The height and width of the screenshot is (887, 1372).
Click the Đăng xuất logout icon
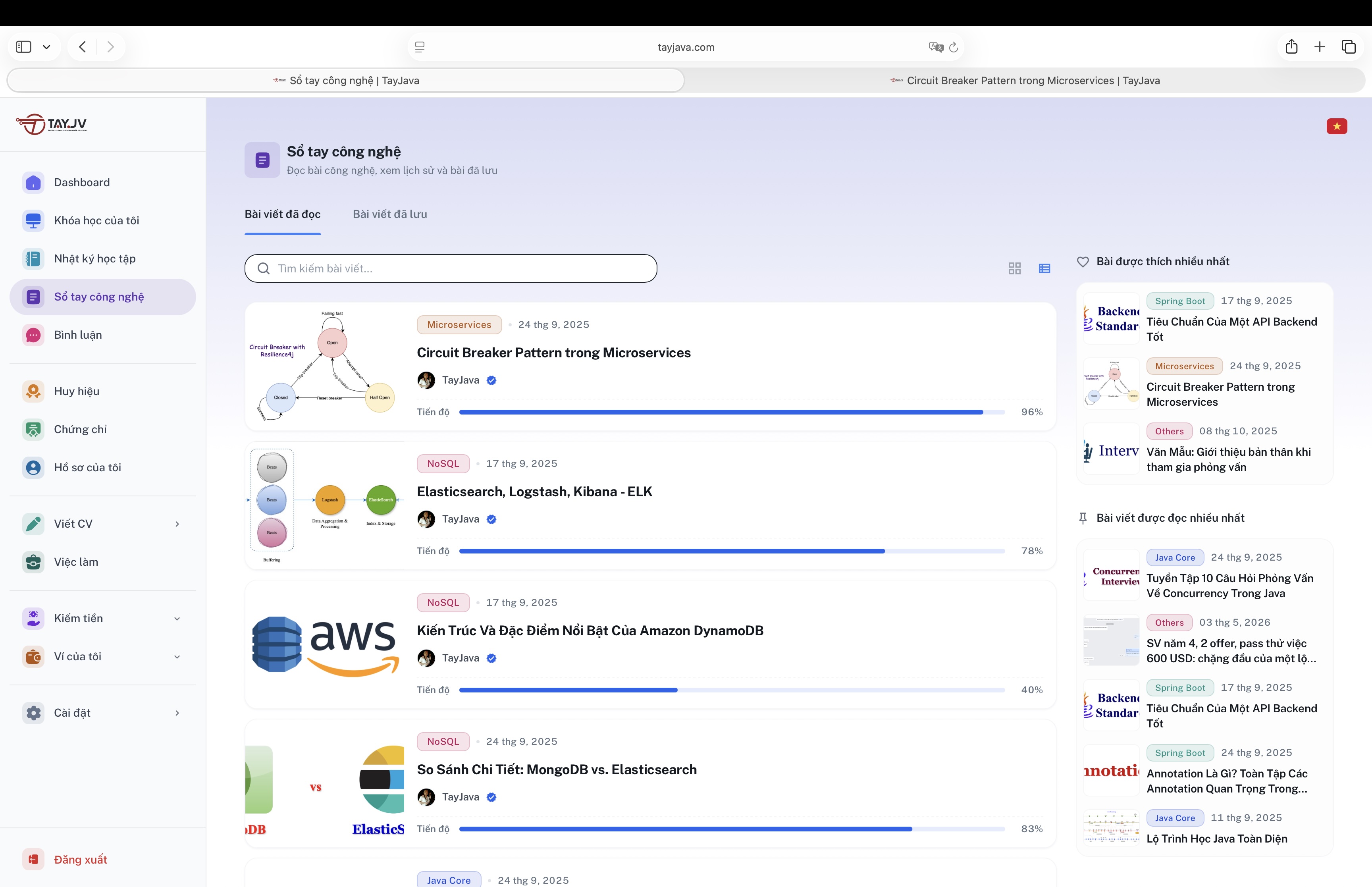[33, 859]
